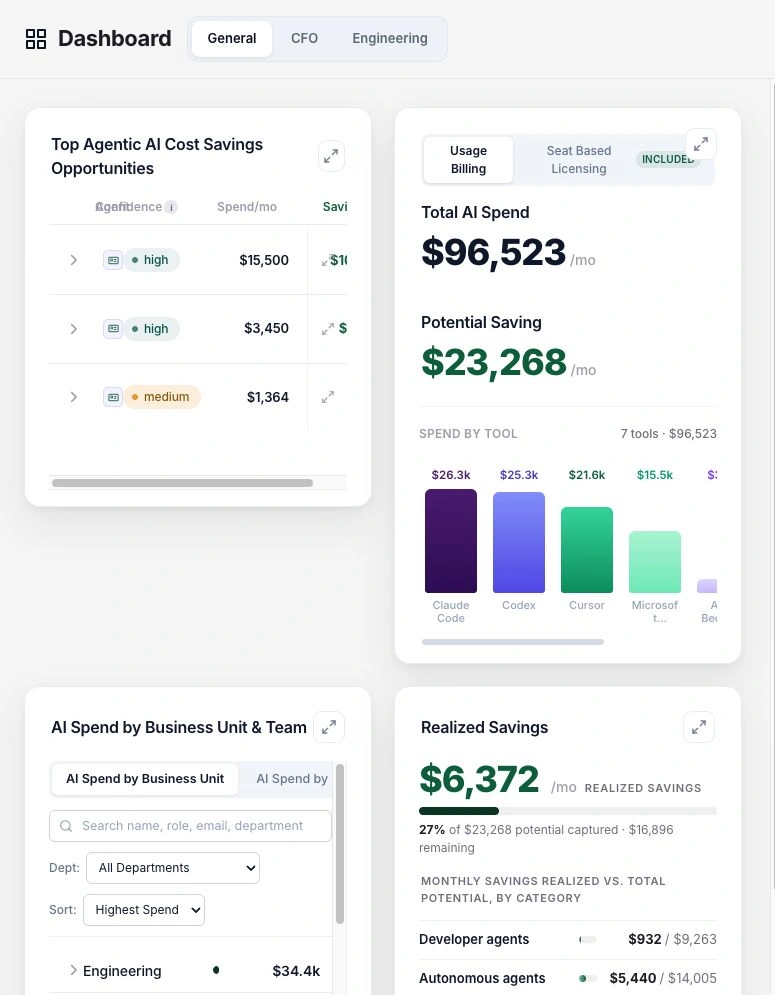Open the Highest Spend sort dropdown
Image resolution: width=775 pixels, height=995 pixels.
point(143,910)
